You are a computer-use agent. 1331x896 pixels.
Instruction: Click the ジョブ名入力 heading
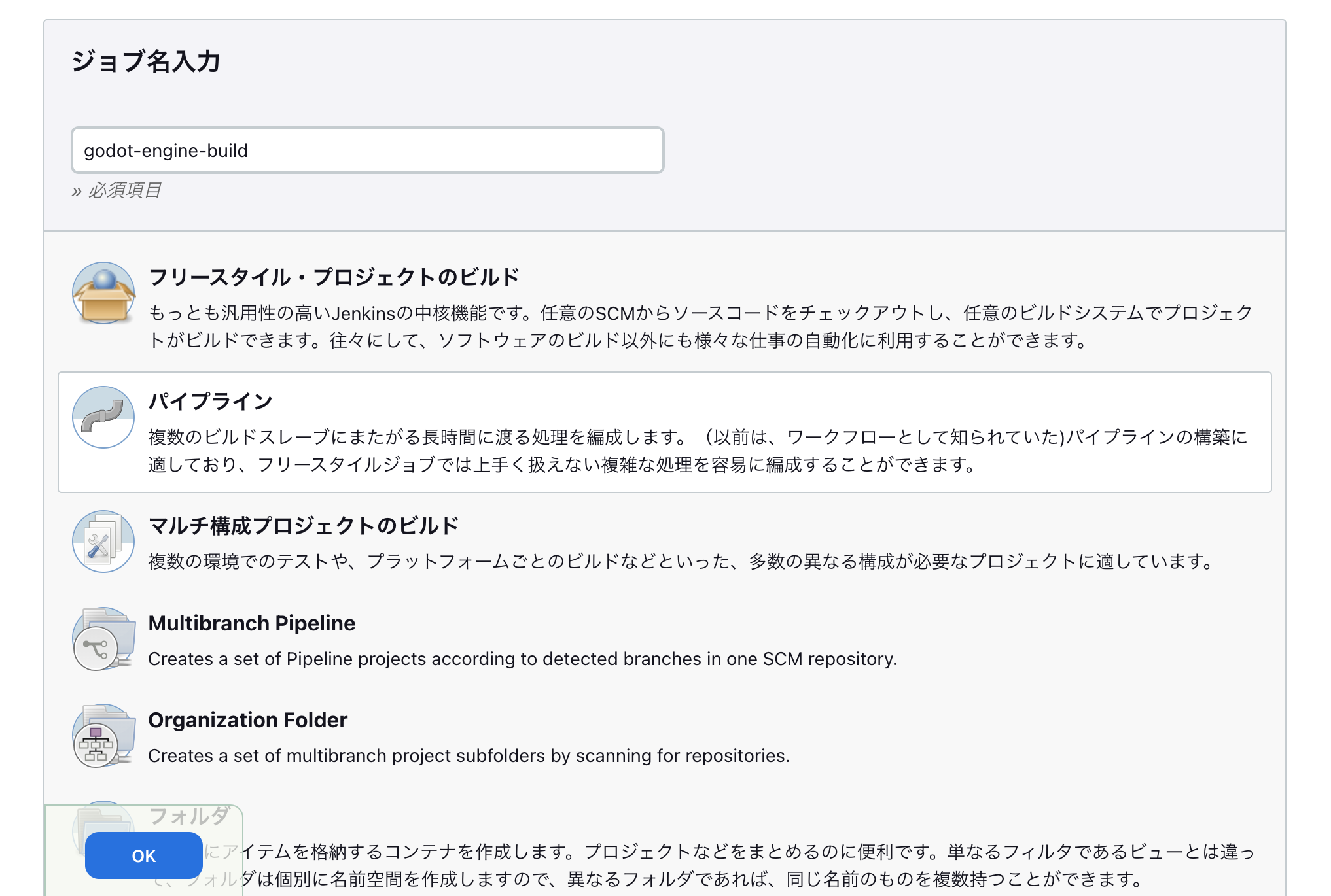[x=146, y=61]
